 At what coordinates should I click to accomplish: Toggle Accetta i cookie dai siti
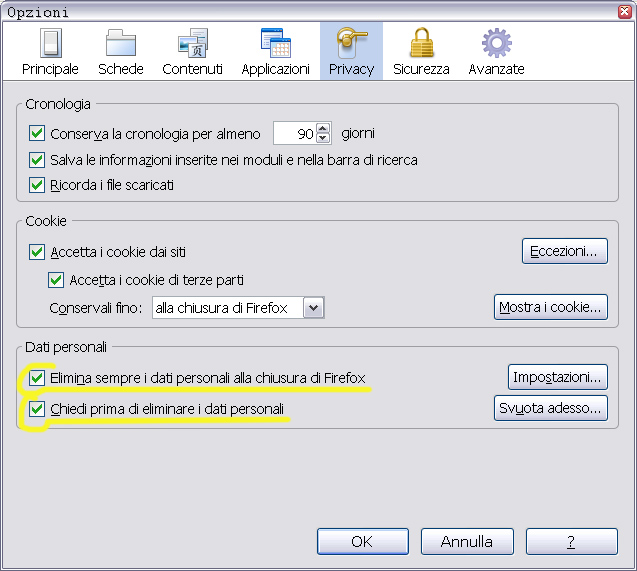pyautogui.click(x=37, y=252)
